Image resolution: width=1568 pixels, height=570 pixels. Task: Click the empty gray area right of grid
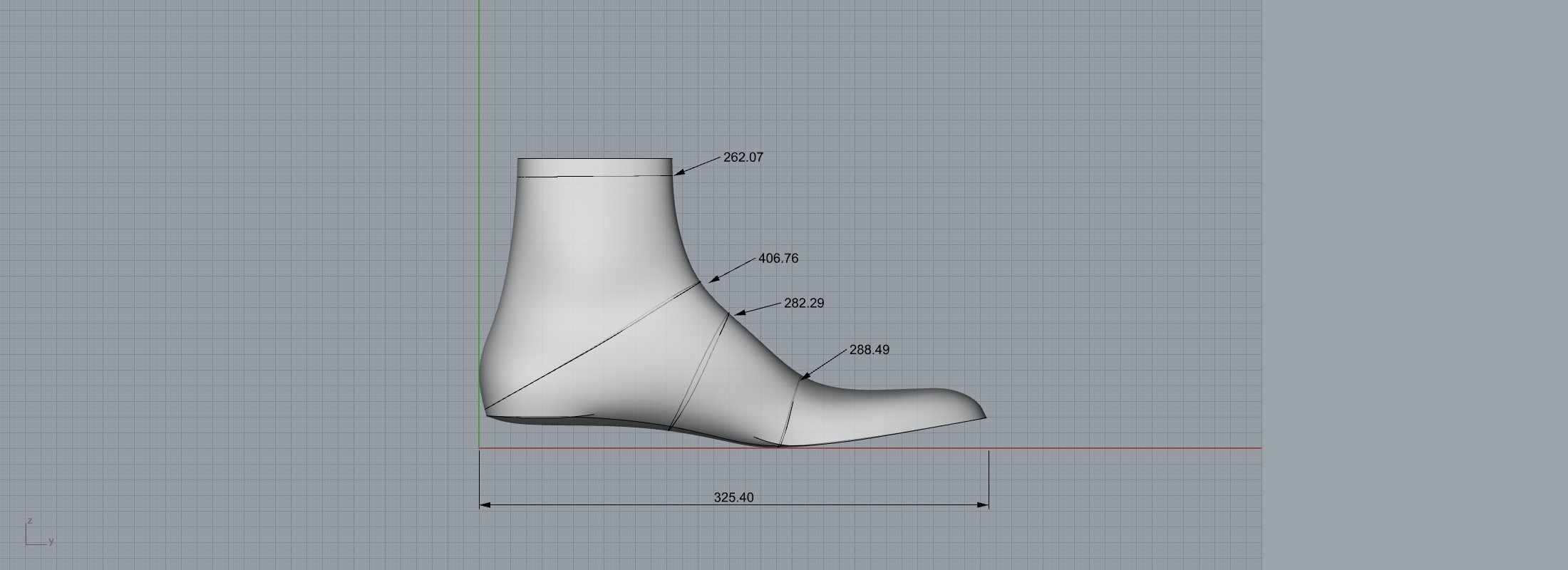click(1411, 285)
